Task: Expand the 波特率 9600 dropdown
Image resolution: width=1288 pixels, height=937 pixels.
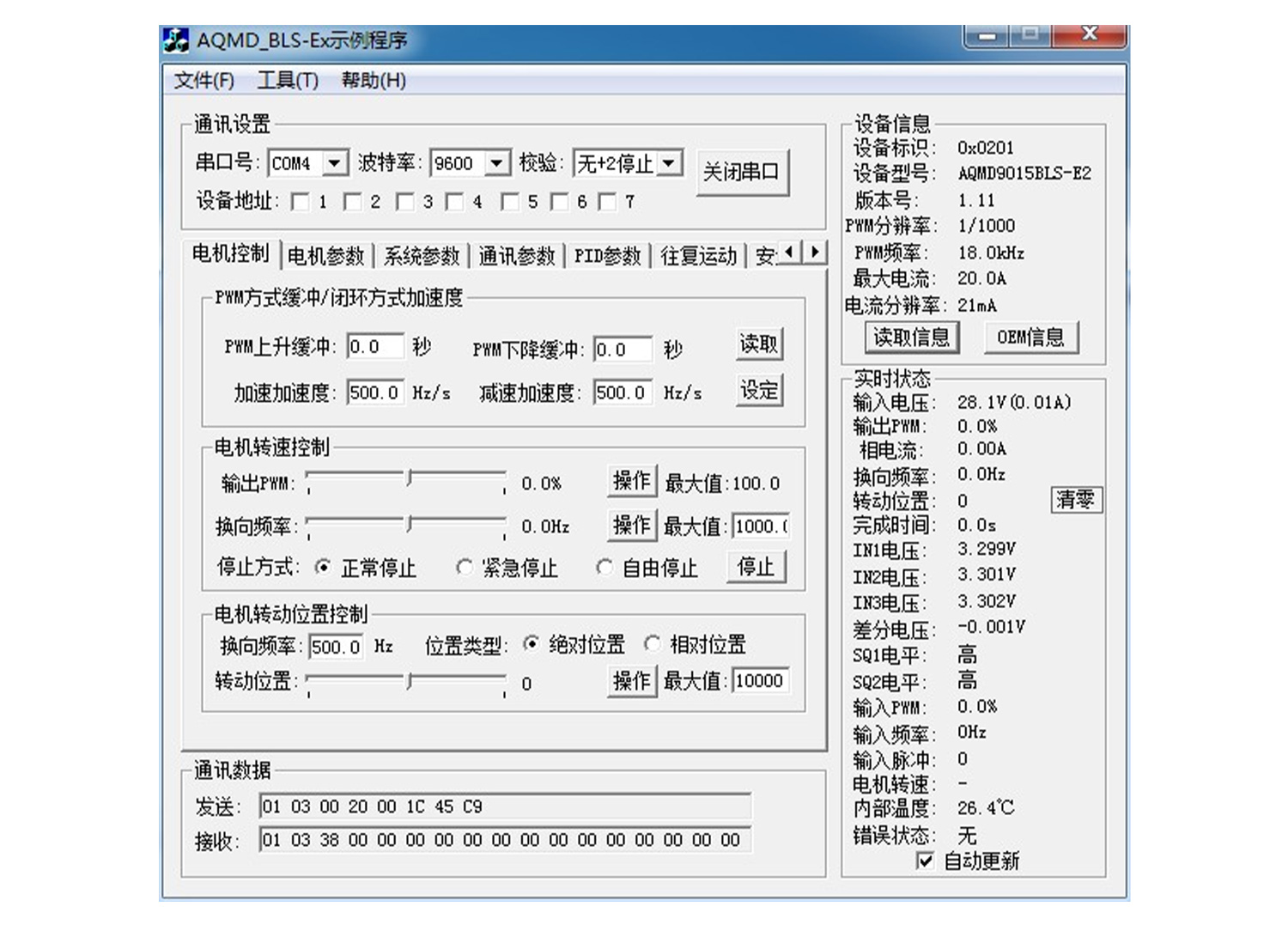Action: [496, 162]
